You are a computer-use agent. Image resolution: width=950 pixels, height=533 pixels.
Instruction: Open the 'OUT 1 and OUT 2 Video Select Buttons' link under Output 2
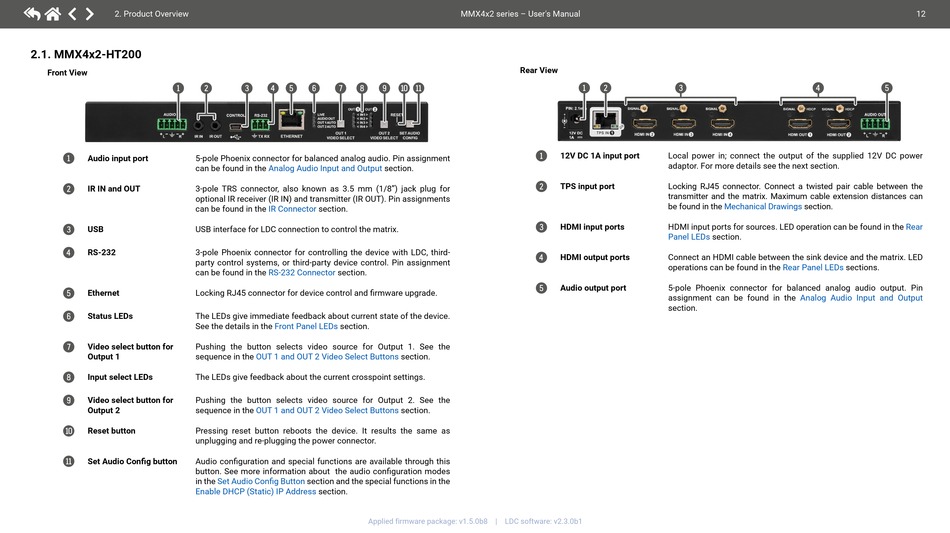click(327, 410)
